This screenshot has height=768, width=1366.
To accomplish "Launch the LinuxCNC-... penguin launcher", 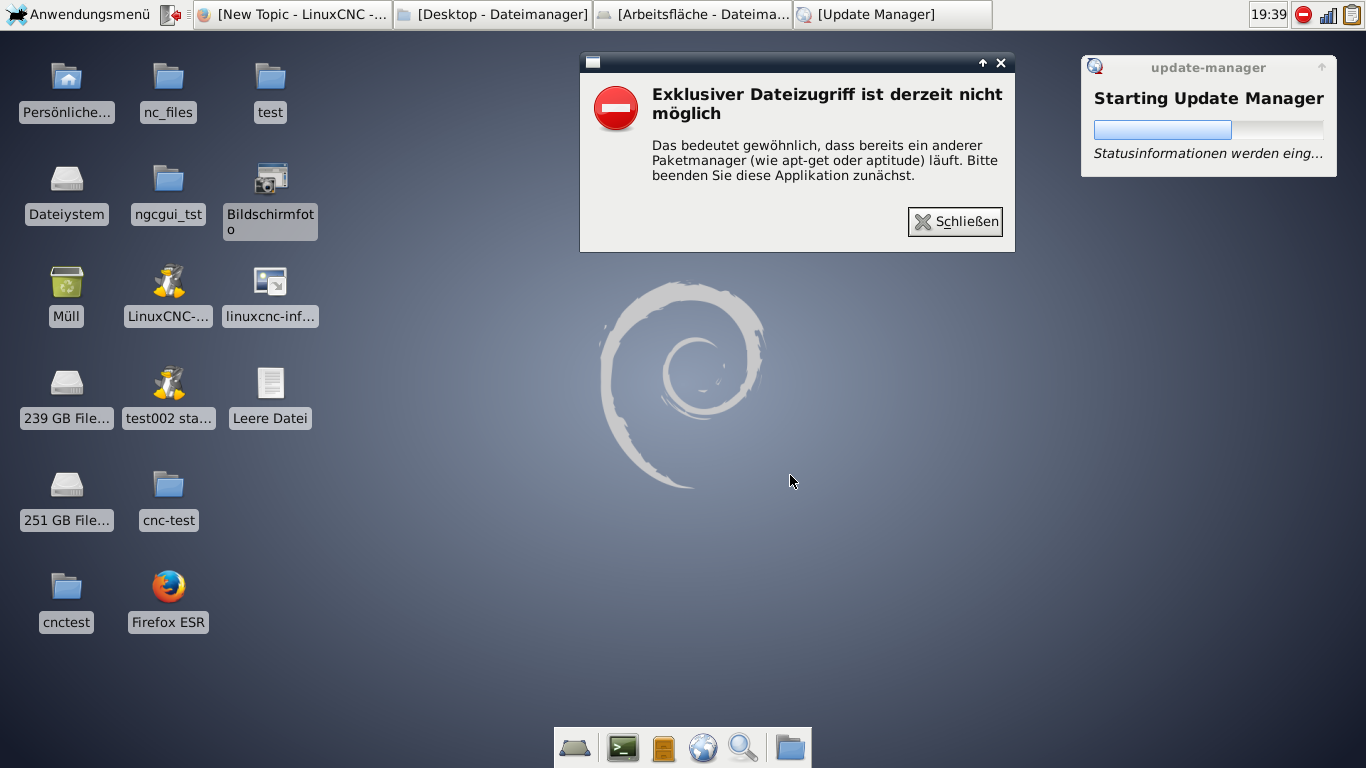I will click(x=168, y=281).
